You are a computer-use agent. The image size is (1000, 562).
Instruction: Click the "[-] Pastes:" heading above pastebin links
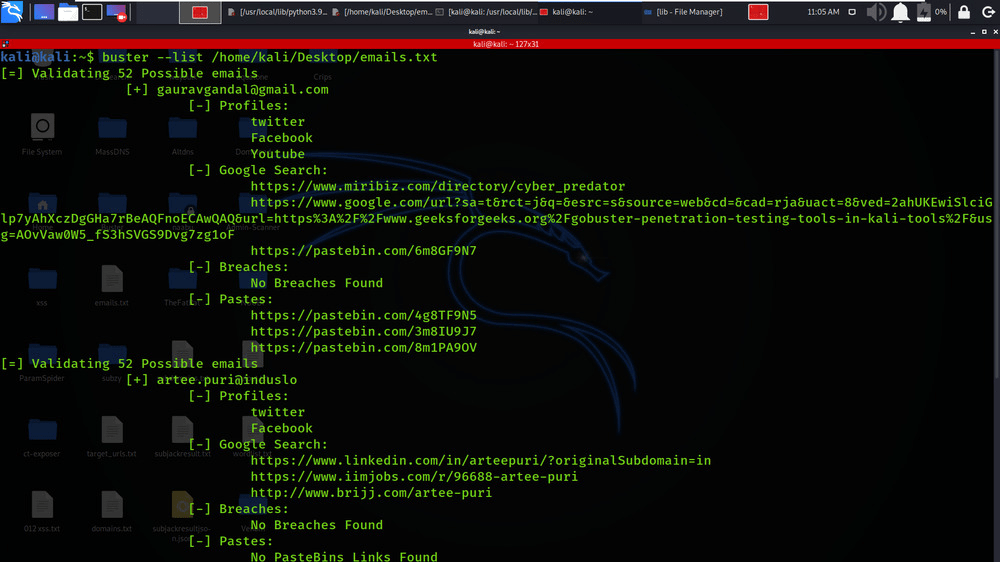click(230, 299)
